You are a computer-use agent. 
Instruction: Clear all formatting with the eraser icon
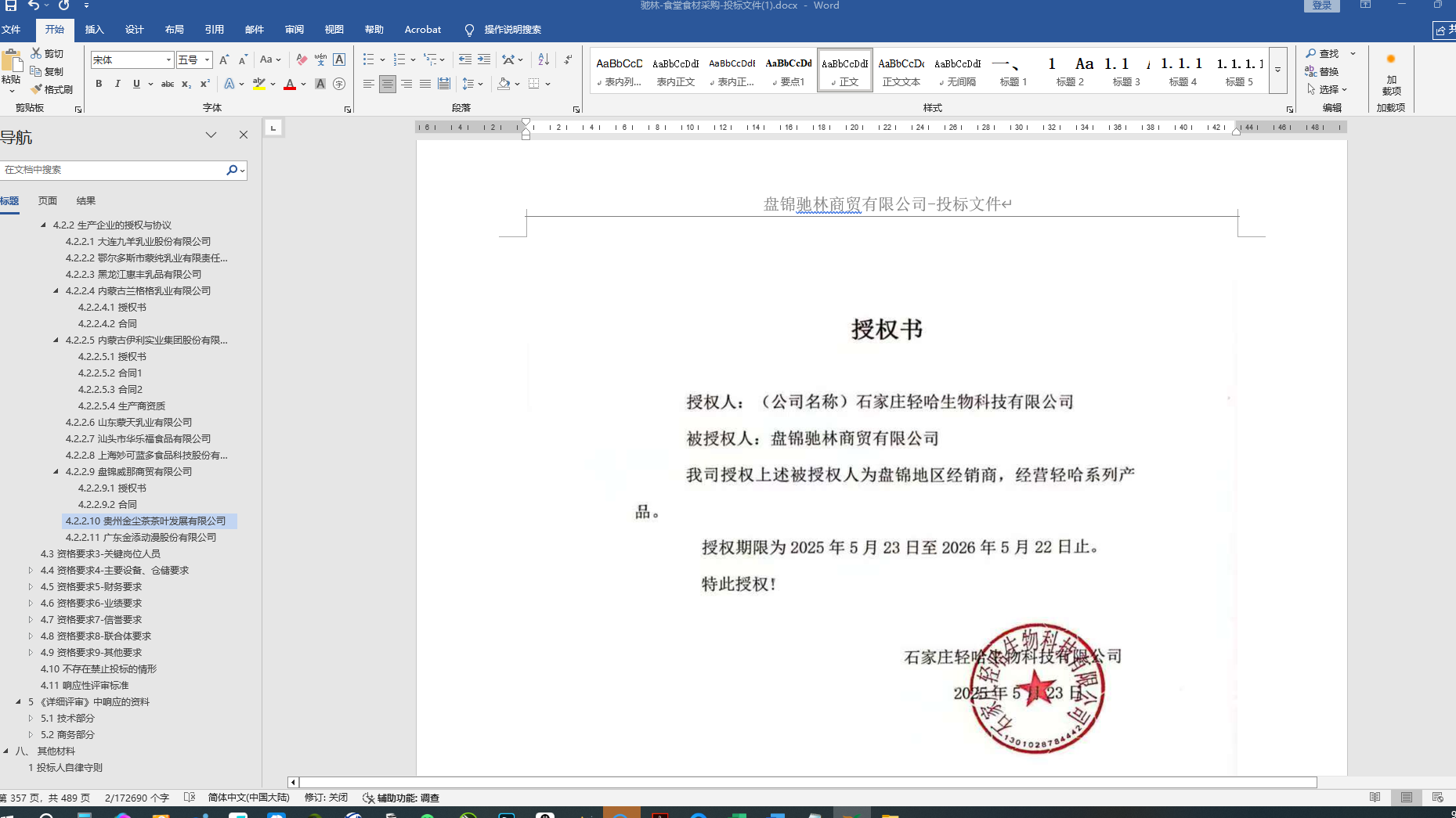point(302,59)
